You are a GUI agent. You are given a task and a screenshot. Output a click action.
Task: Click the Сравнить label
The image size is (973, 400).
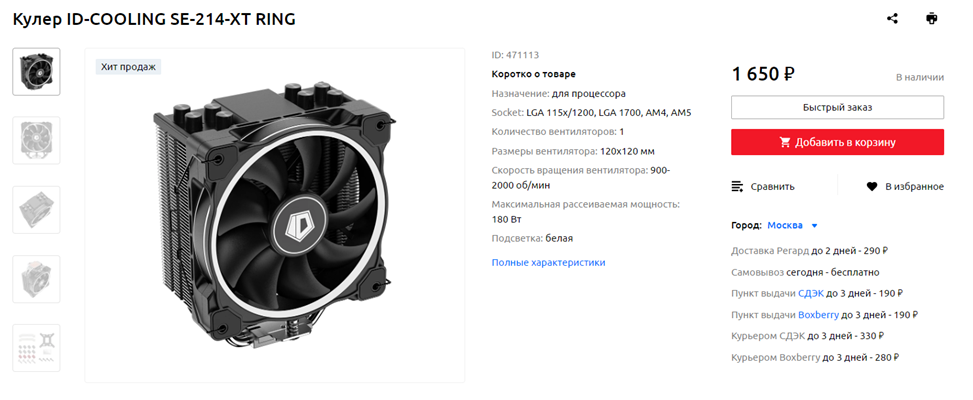(772, 187)
